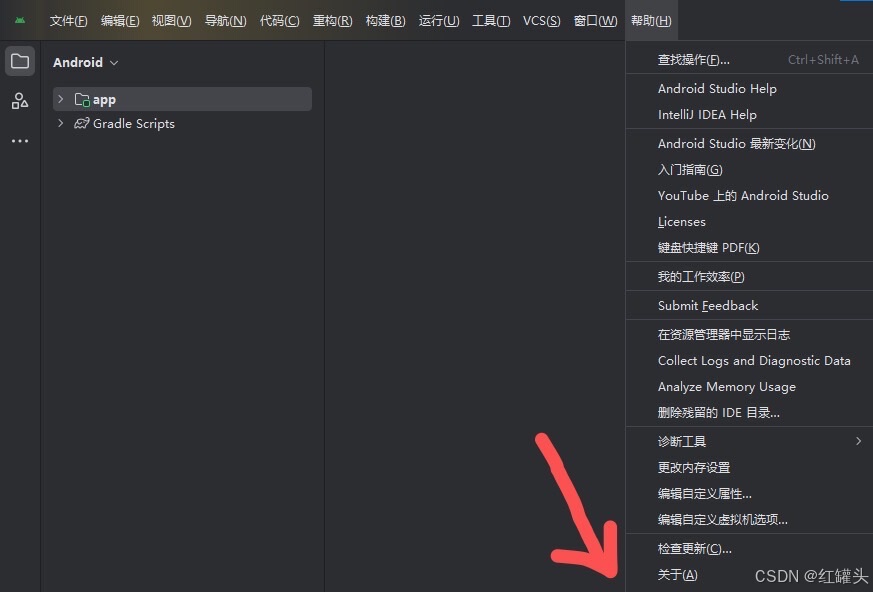Select the Licenses menu entry
The image size is (873, 592).
coord(749,222)
